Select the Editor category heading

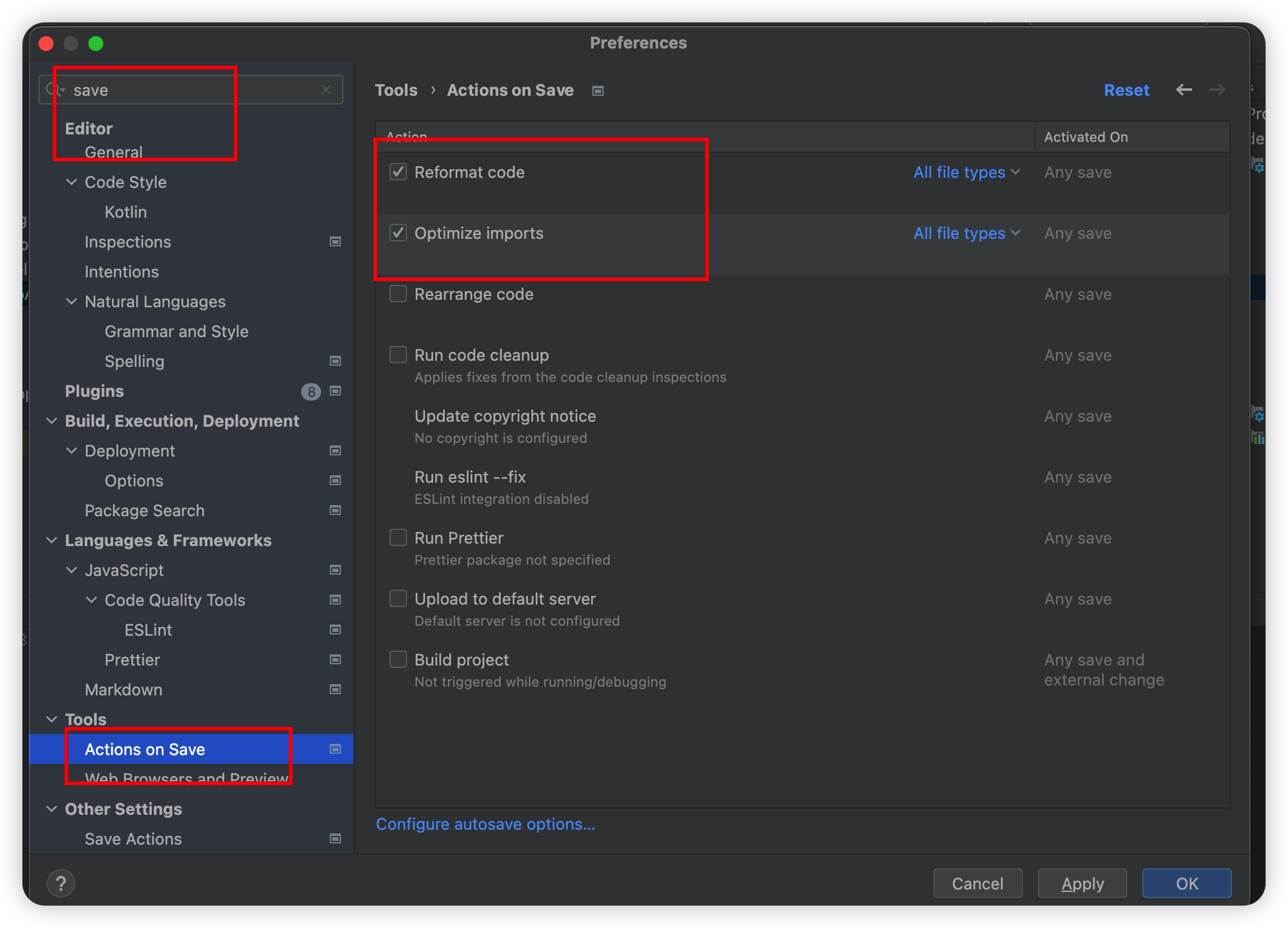pos(89,129)
